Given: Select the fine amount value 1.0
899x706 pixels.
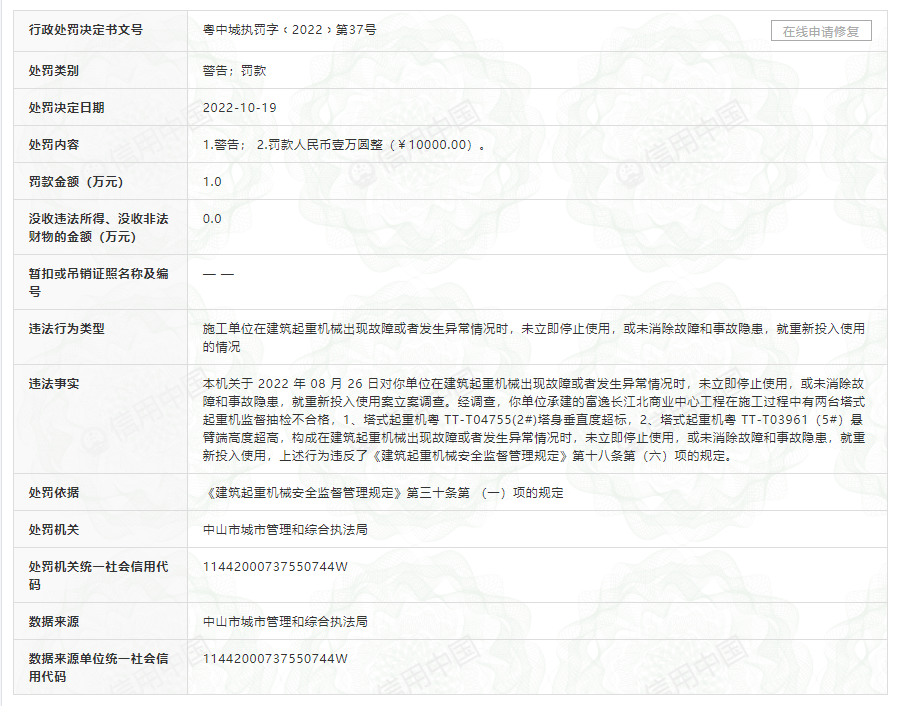Looking at the screenshot, I should tap(212, 182).
